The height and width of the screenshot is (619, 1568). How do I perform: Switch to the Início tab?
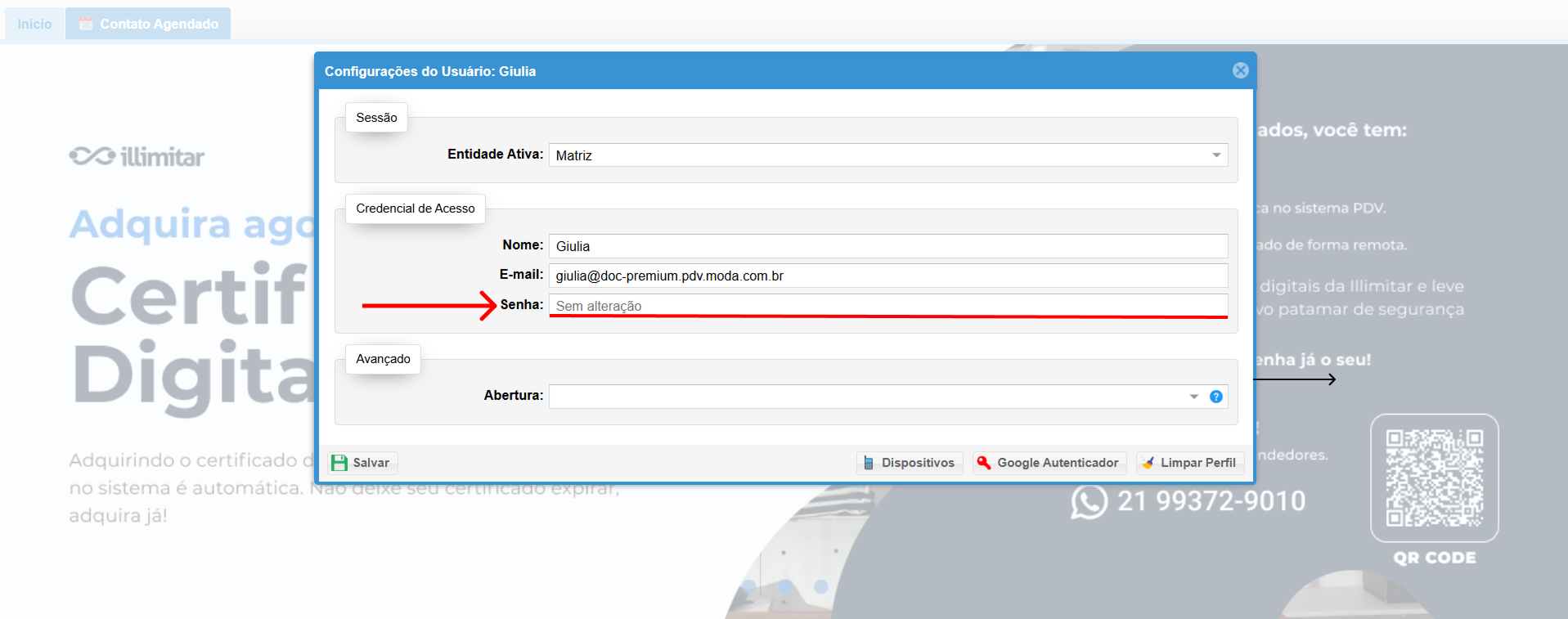[x=34, y=24]
